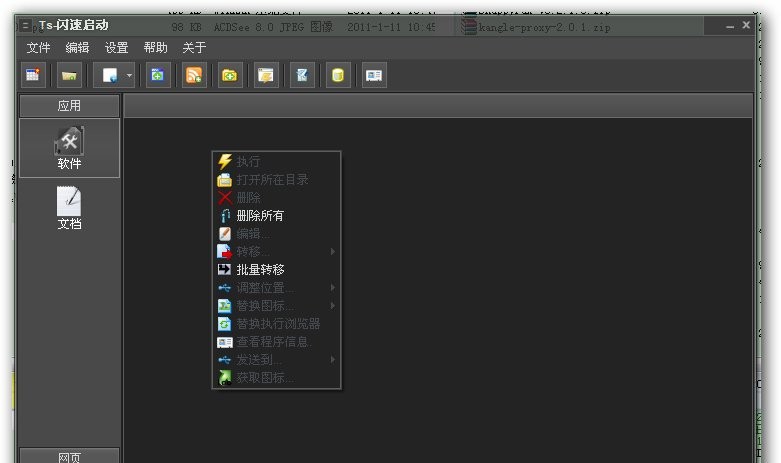The image size is (781, 463).
Task: Click the yellow database cylinder icon
Action: (x=338, y=76)
